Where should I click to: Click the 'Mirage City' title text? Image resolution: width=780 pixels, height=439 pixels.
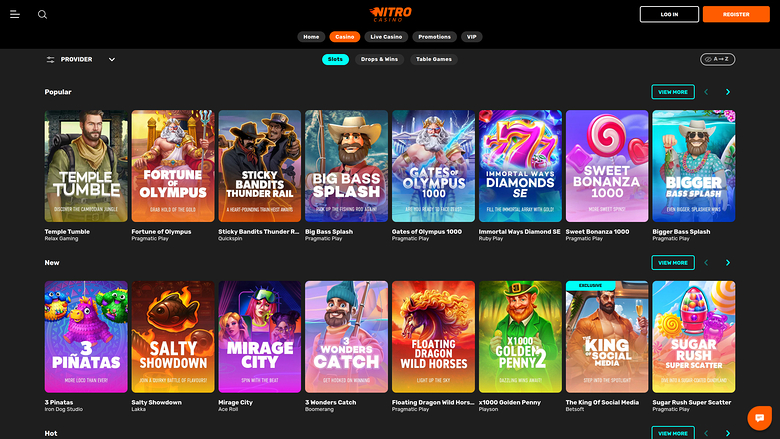[x=235, y=402]
